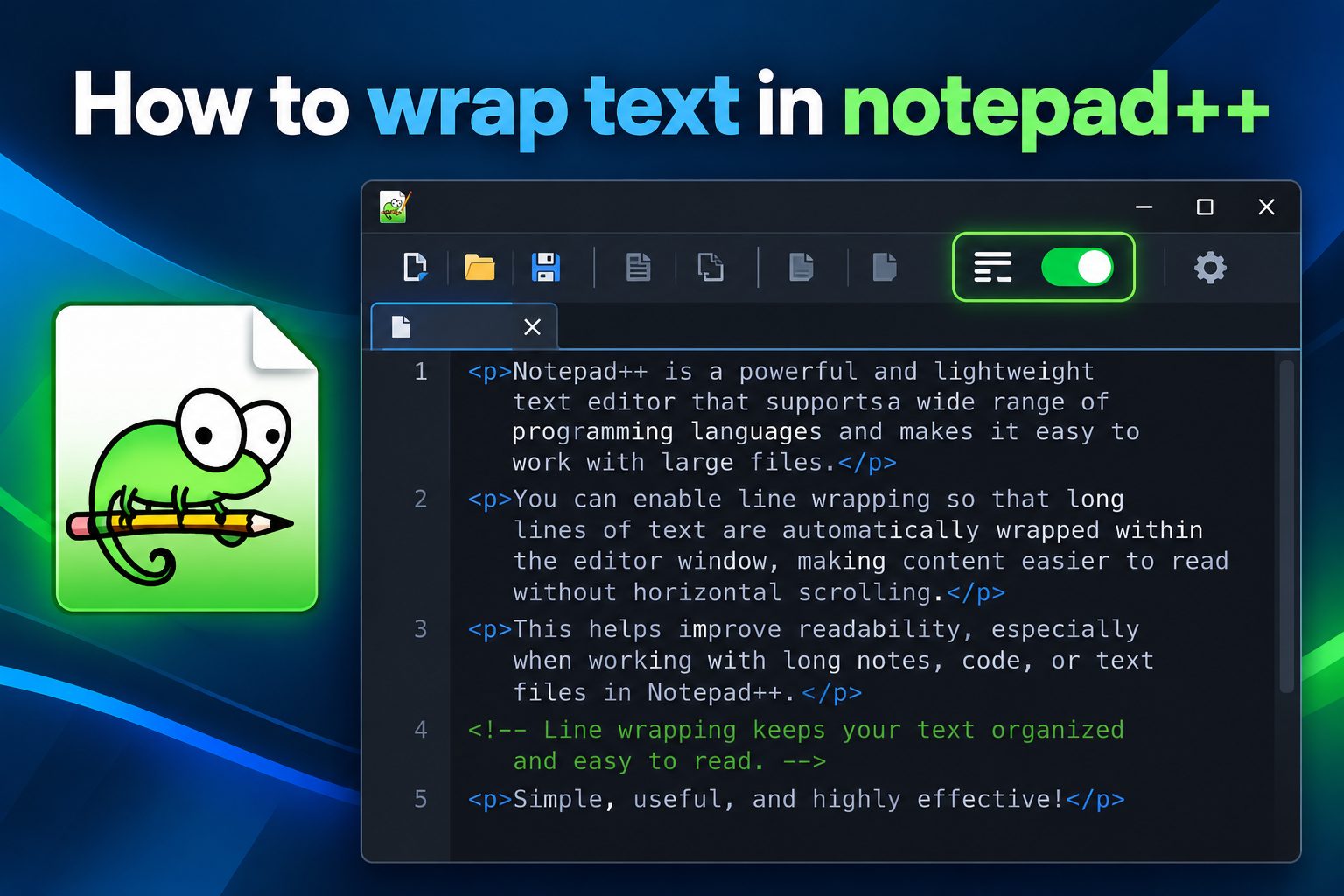This screenshot has height=896, width=1344.
Task: Minimize the editor window
Action: pyautogui.click(x=1144, y=206)
